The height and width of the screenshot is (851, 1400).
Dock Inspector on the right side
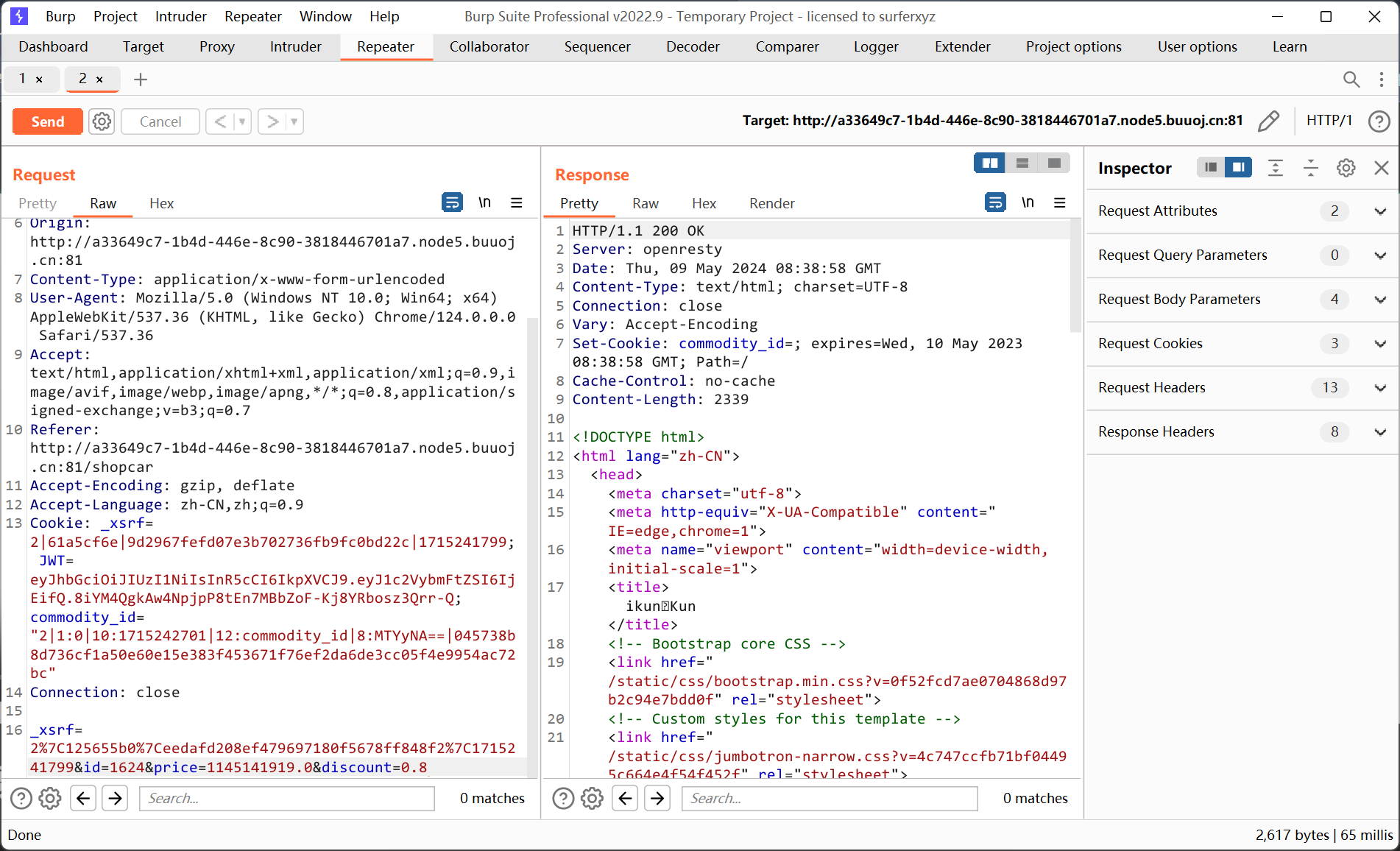coord(1239,168)
